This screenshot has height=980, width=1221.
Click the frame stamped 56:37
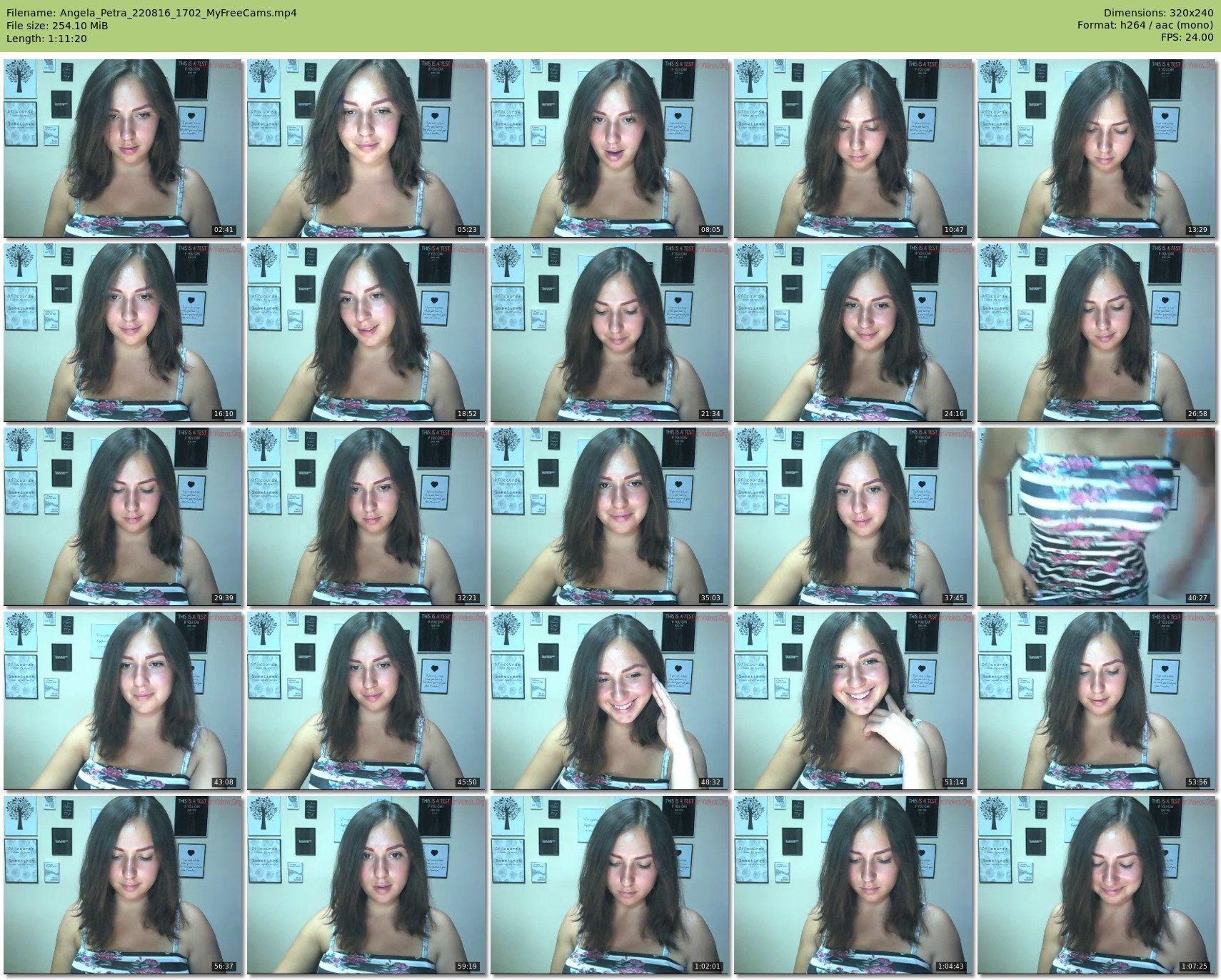click(x=123, y=884)
